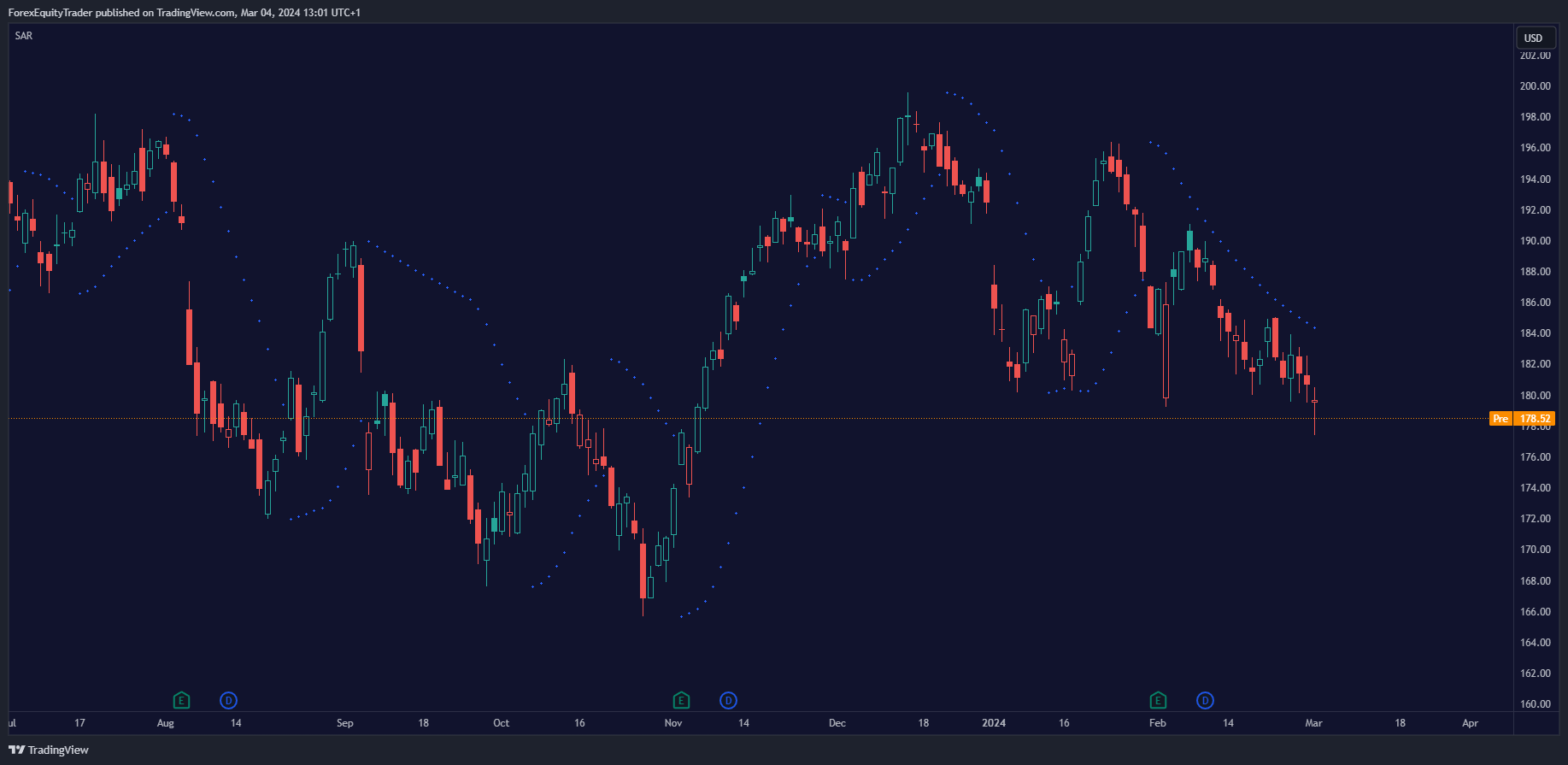Click the TradingView wordmark text
The image size is (1568, 765).
tap(58, 750)
